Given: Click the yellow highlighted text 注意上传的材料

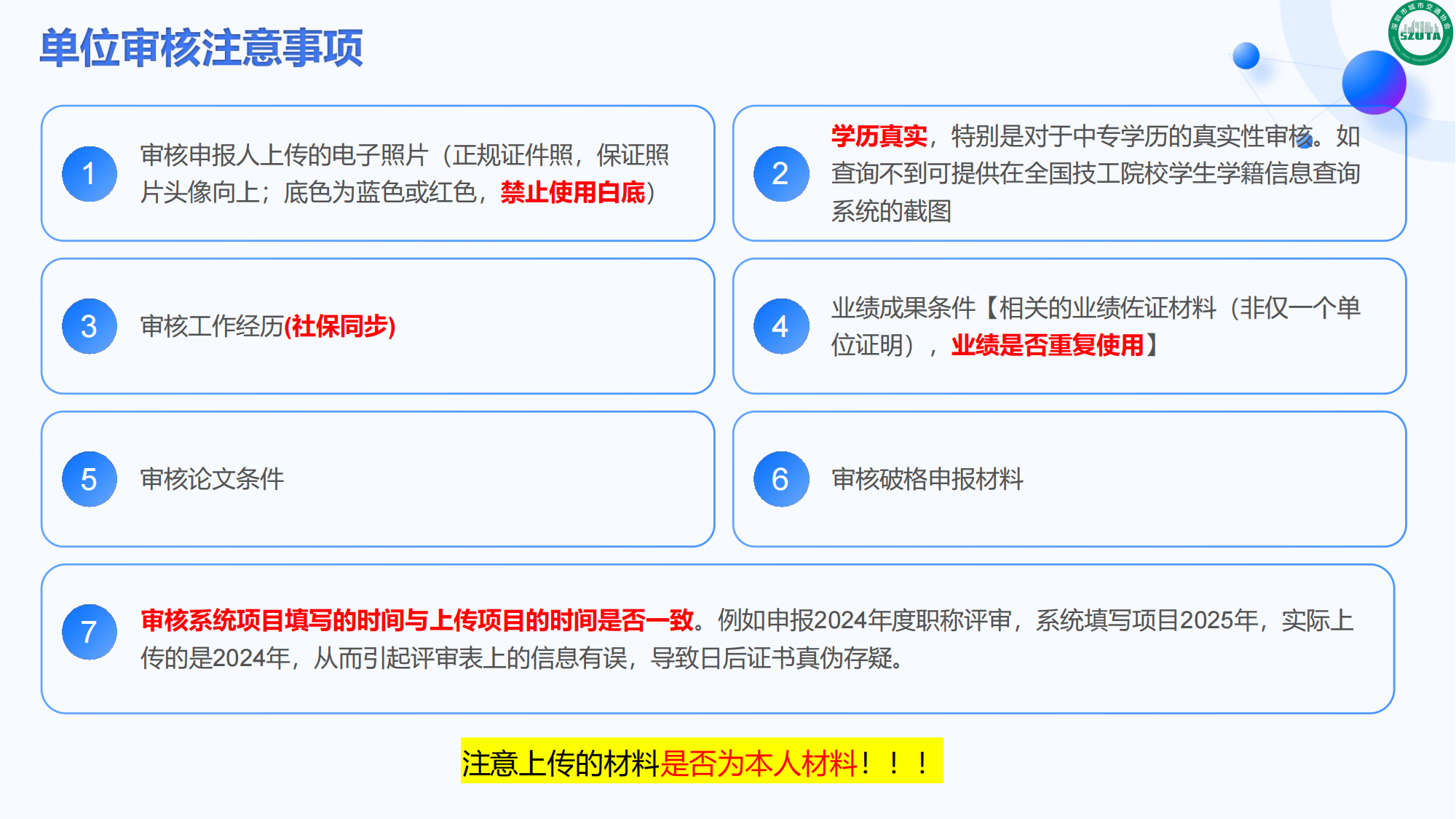Looking at the screenshot, I should tap(561, 764).
